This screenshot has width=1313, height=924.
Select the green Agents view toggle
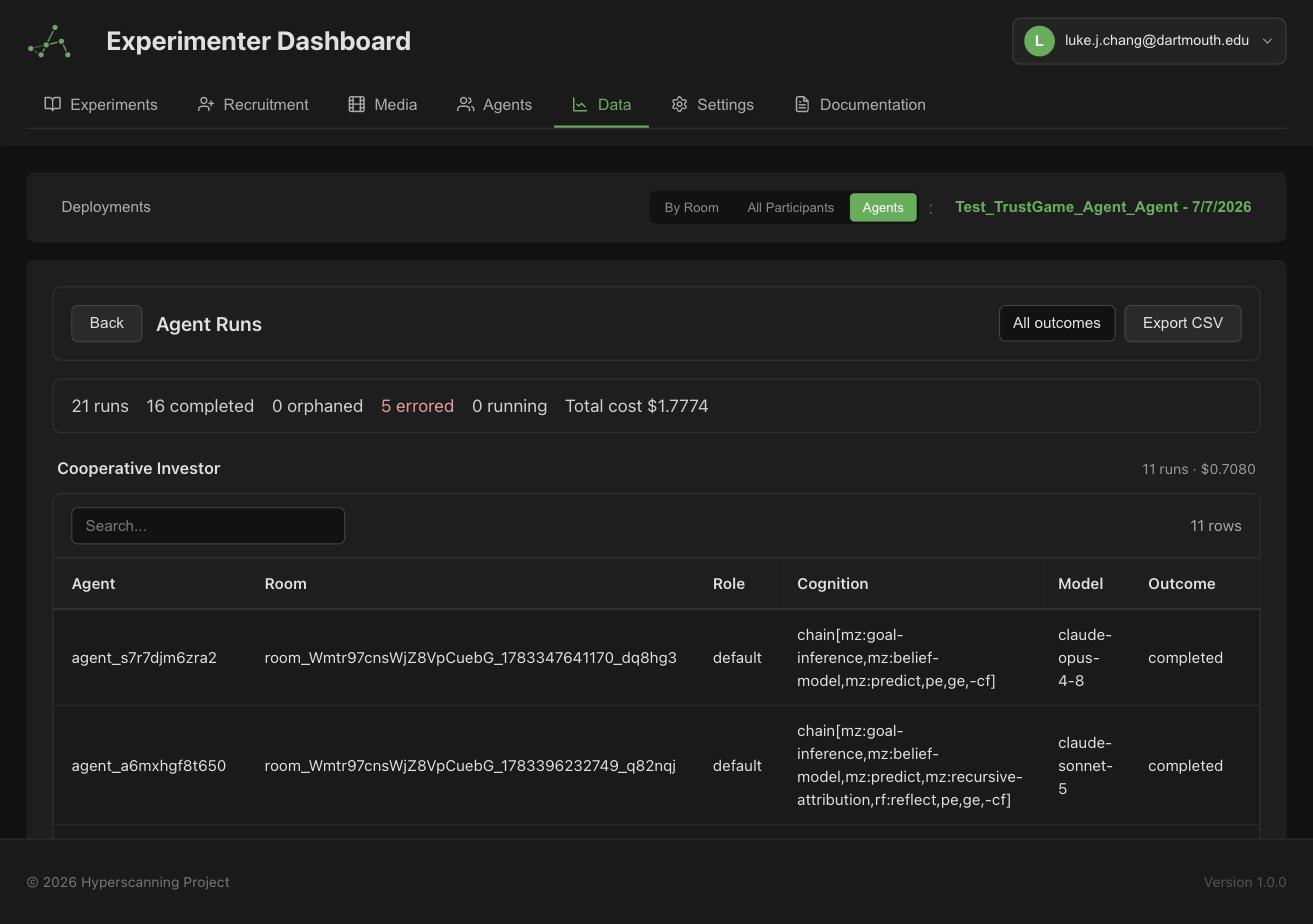pos(883,207)
